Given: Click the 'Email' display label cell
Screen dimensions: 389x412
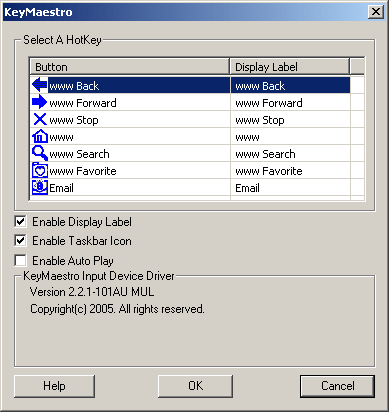Looking at the screenshot, I should tap(290, 187).
